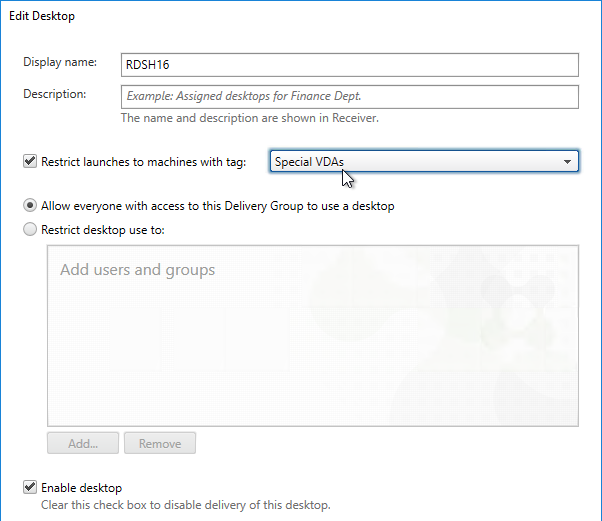The image size is (602, 521).
Task: Click the note about Receiver name and description
Action: pos(249,118)
